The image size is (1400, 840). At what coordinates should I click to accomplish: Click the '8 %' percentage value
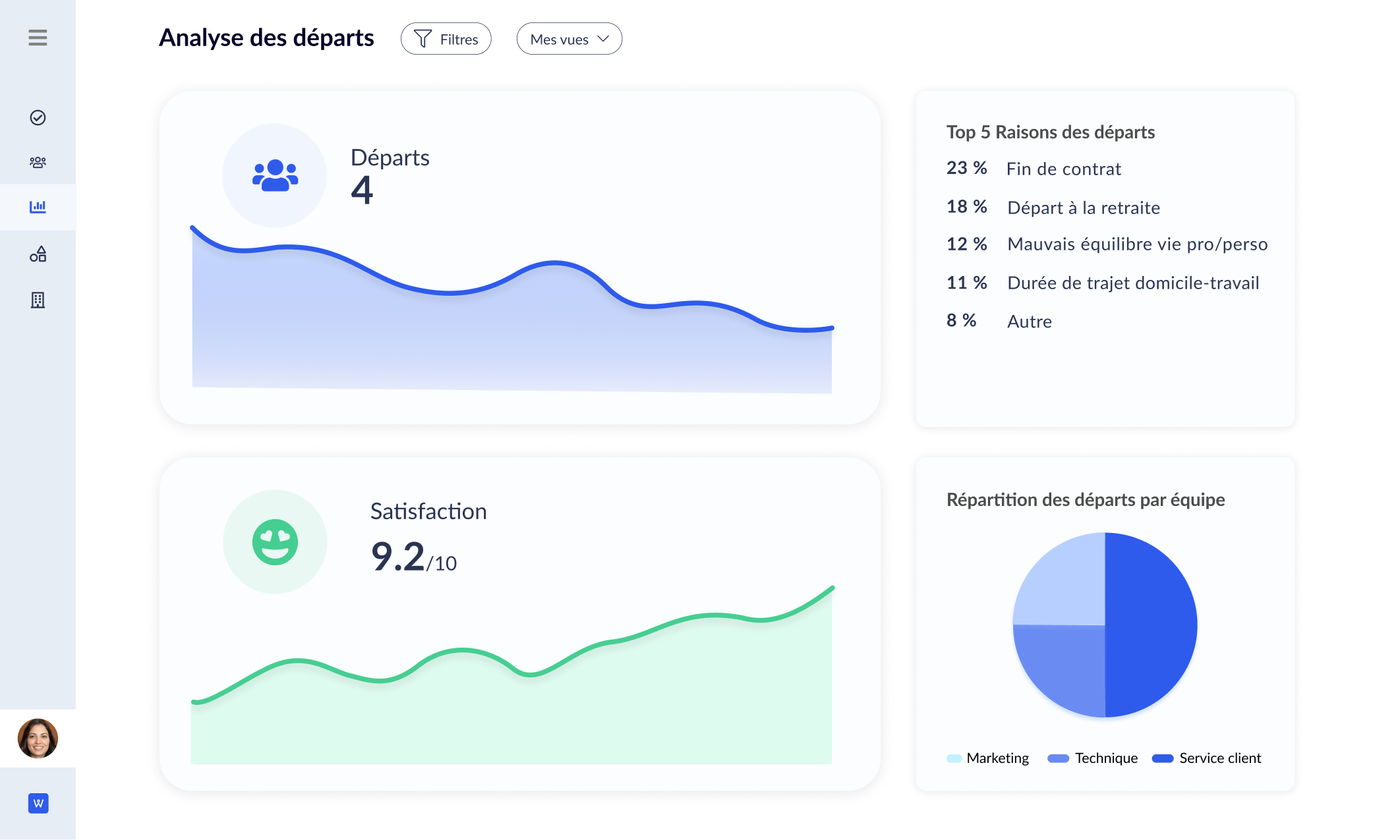click(961, 320)
